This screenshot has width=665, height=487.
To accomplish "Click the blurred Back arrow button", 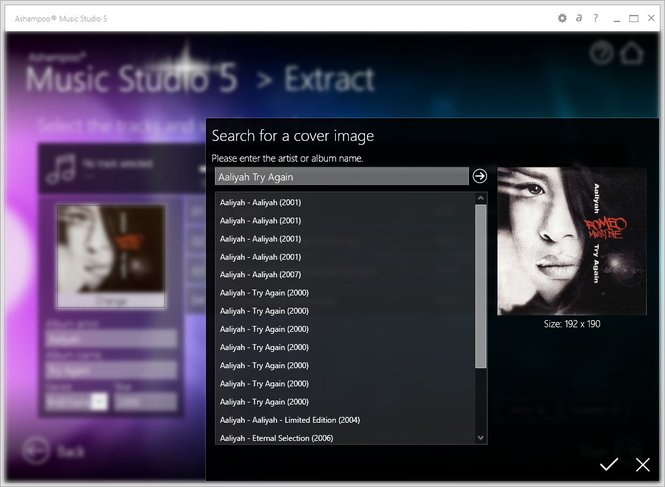I will (36, 451).
